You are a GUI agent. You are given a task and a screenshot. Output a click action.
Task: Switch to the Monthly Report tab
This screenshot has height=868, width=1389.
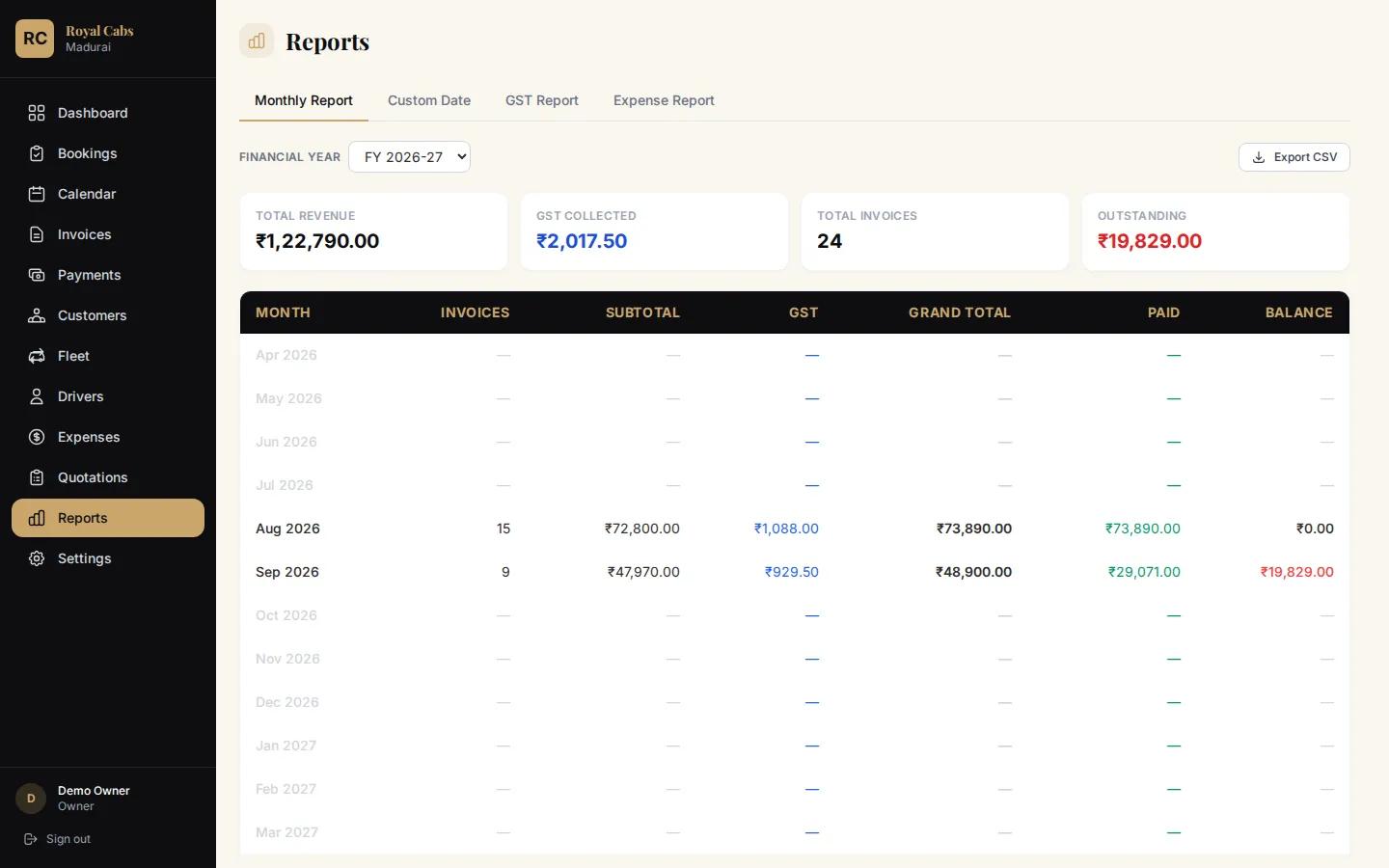click(304, 100)
